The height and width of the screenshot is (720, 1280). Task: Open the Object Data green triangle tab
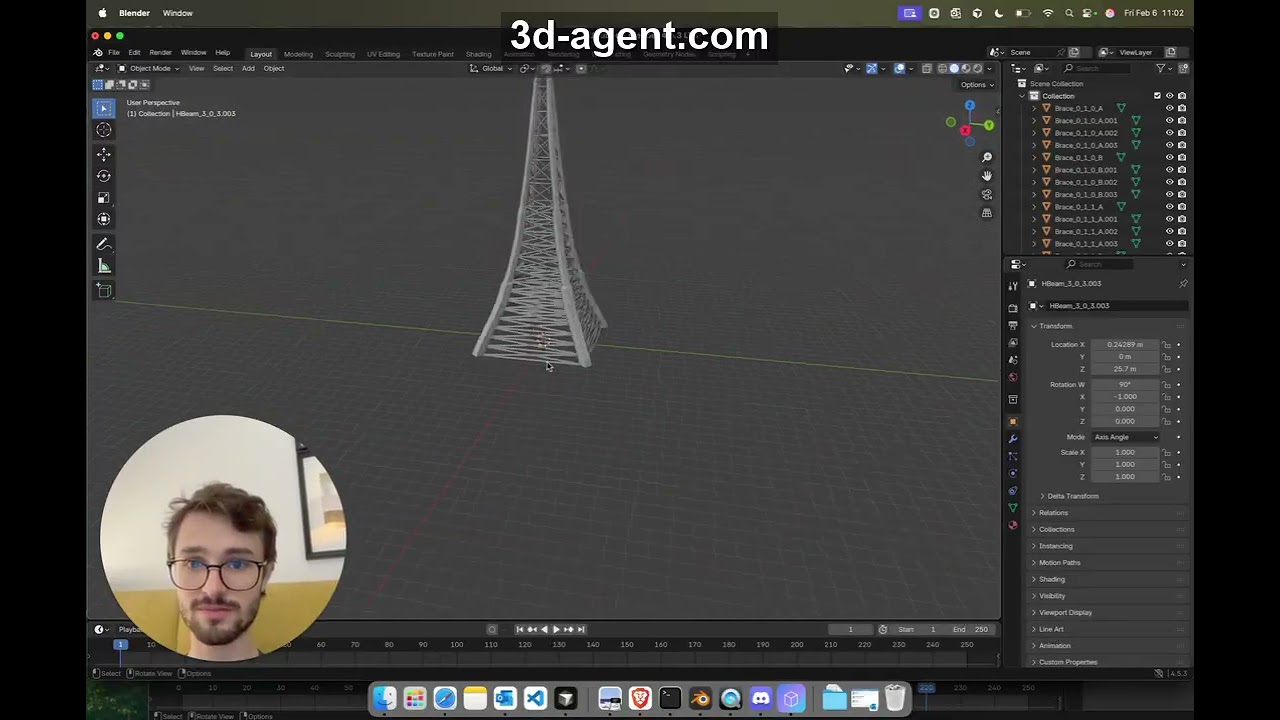tap(1013, 508)
